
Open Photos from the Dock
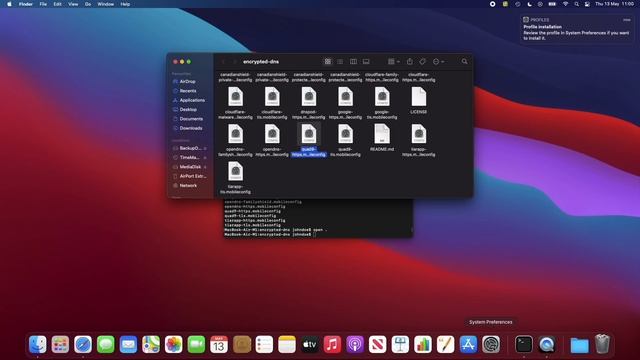click(x=173, y=344)
